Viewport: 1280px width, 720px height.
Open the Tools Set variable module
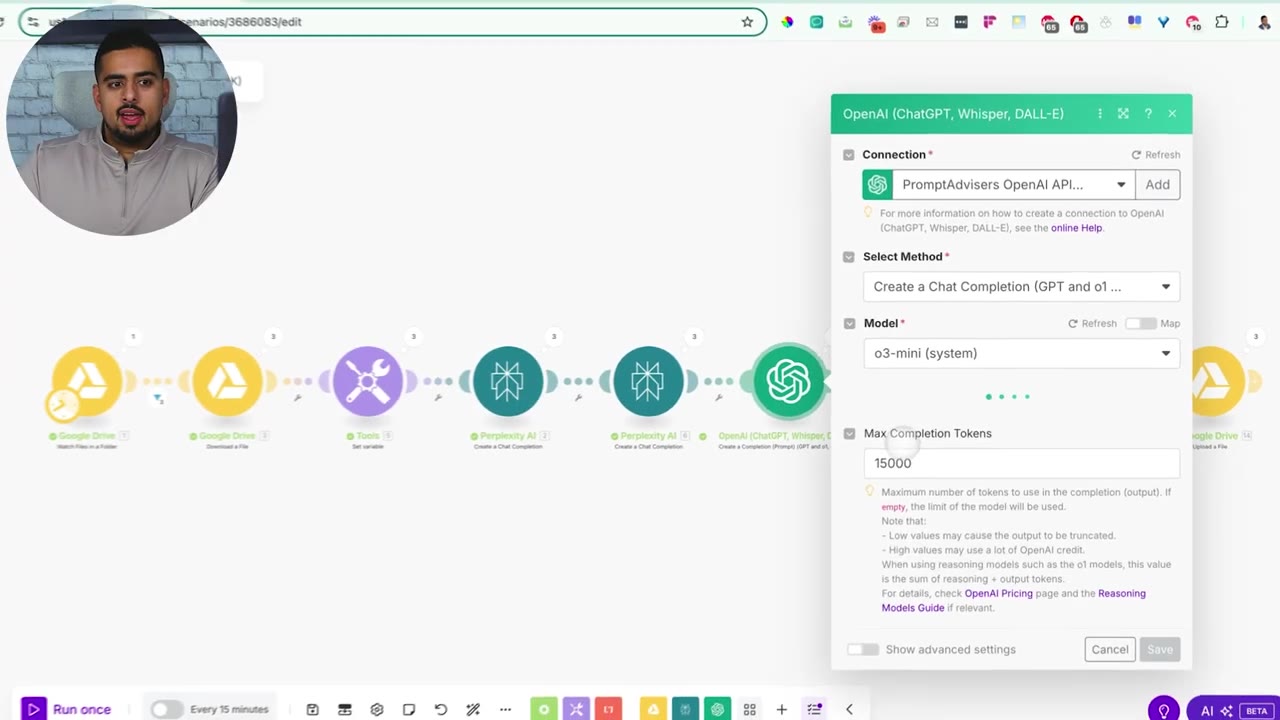click(x=368, y=381)
